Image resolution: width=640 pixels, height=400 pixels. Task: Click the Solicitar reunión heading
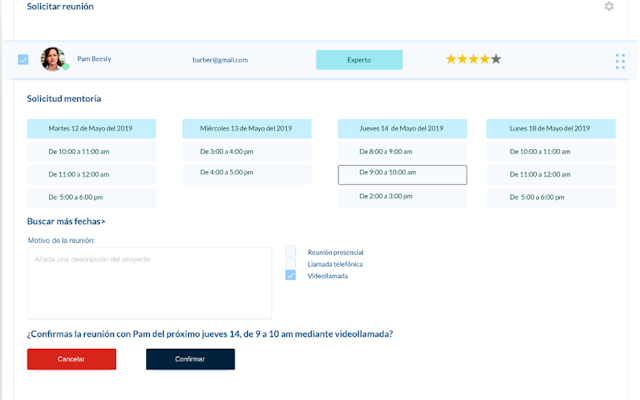(60, 7)
